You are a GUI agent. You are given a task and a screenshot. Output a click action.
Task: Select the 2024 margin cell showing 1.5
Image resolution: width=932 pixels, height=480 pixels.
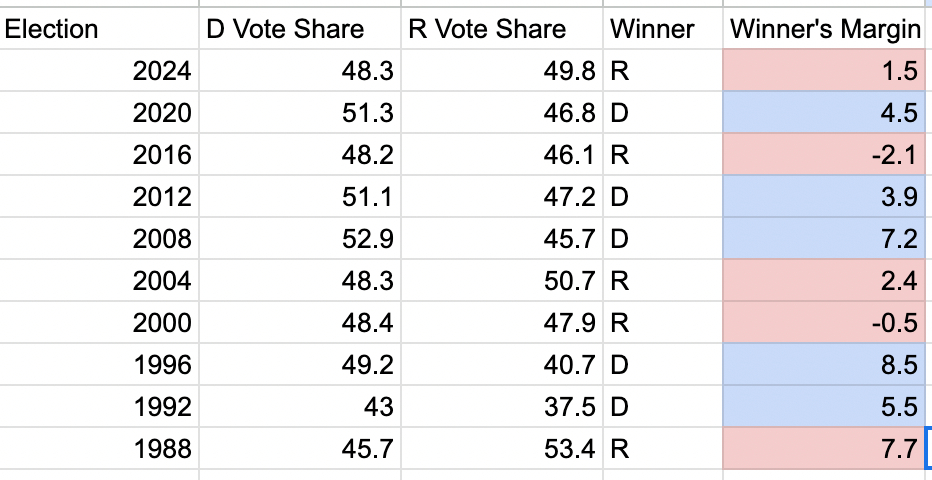(x=824, y=71)
